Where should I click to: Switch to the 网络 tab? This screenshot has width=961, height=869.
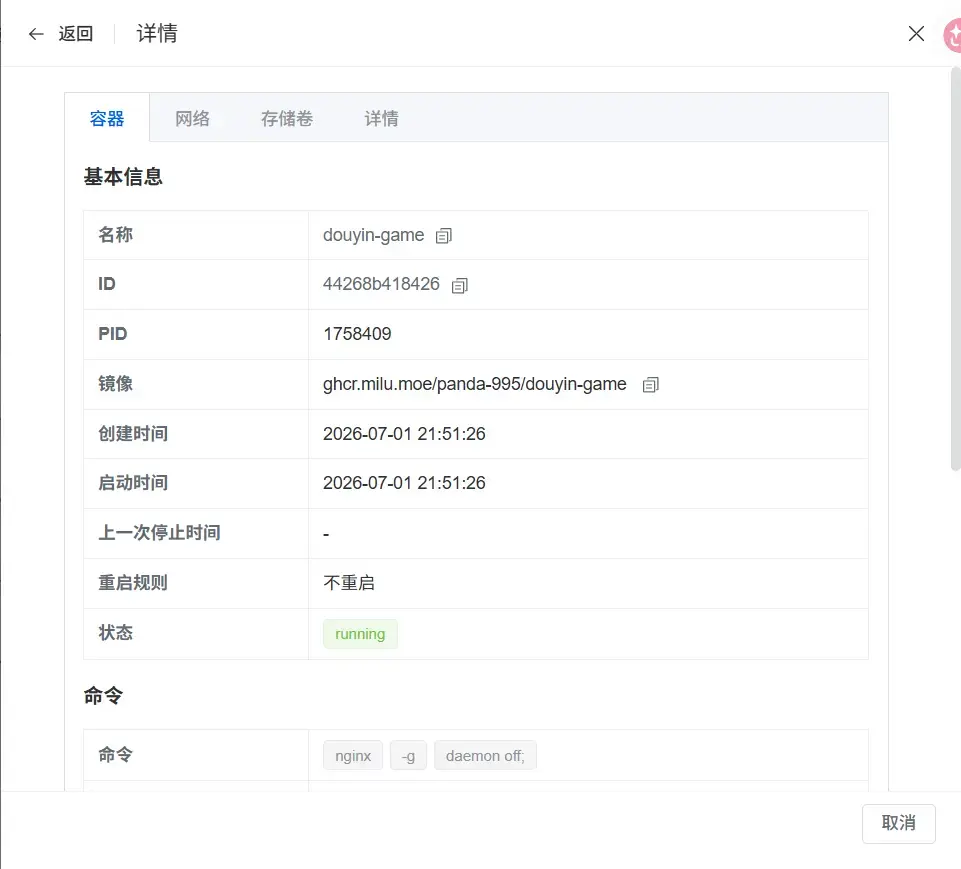pyautogui.click(x=192, y=118)
